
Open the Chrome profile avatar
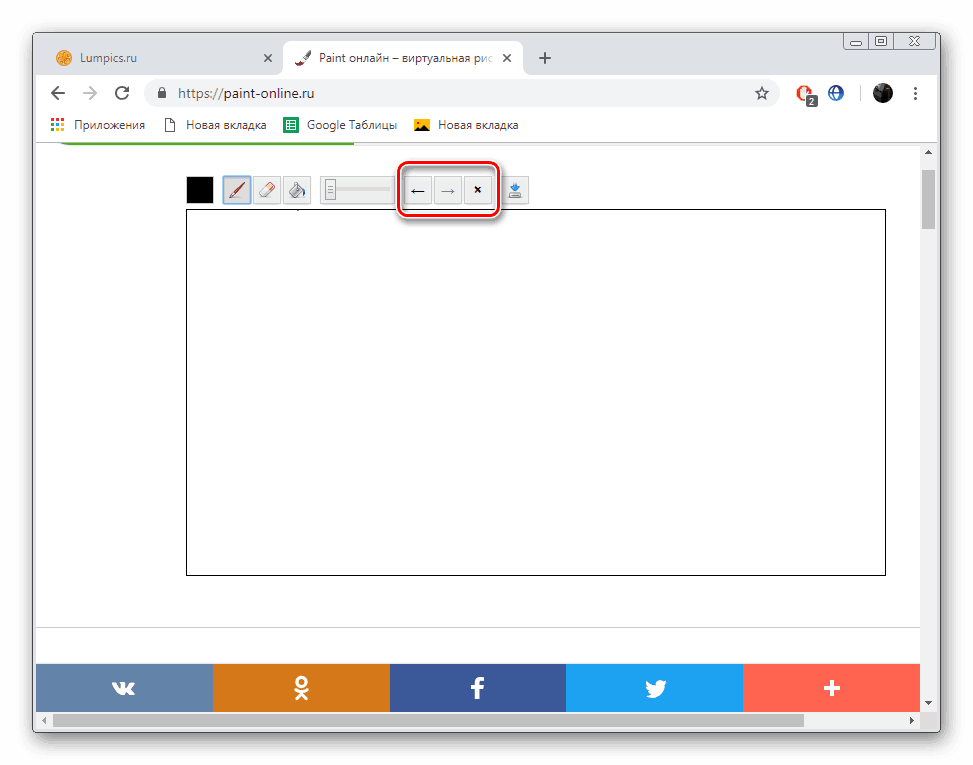(882, 93)
